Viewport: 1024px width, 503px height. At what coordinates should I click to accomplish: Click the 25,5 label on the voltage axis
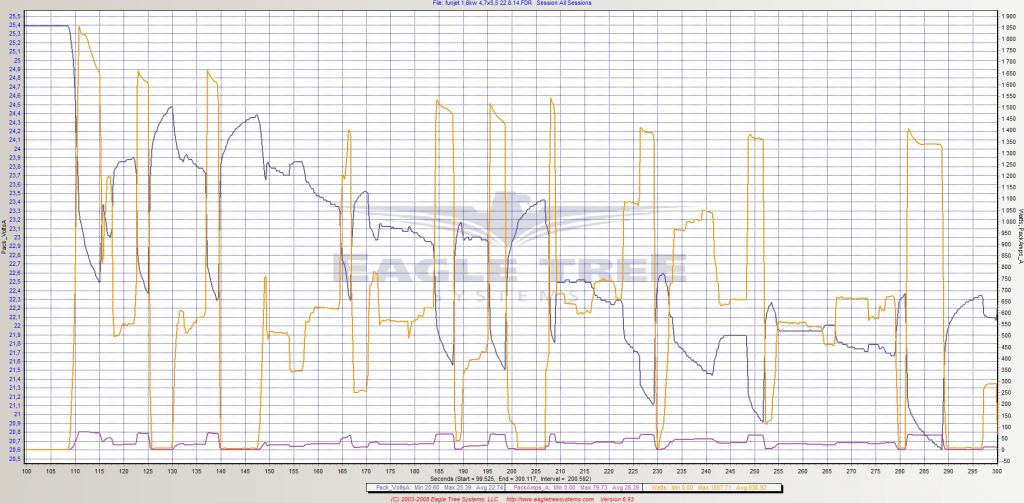click(14, 17)
